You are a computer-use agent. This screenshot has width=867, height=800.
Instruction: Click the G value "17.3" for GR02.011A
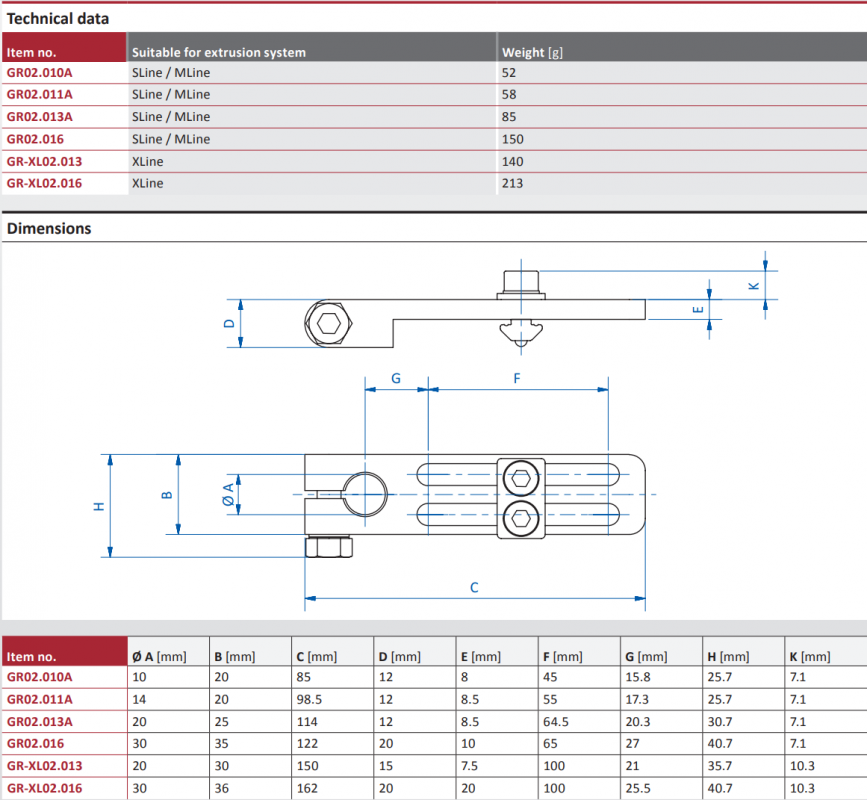tap(636, 699)
